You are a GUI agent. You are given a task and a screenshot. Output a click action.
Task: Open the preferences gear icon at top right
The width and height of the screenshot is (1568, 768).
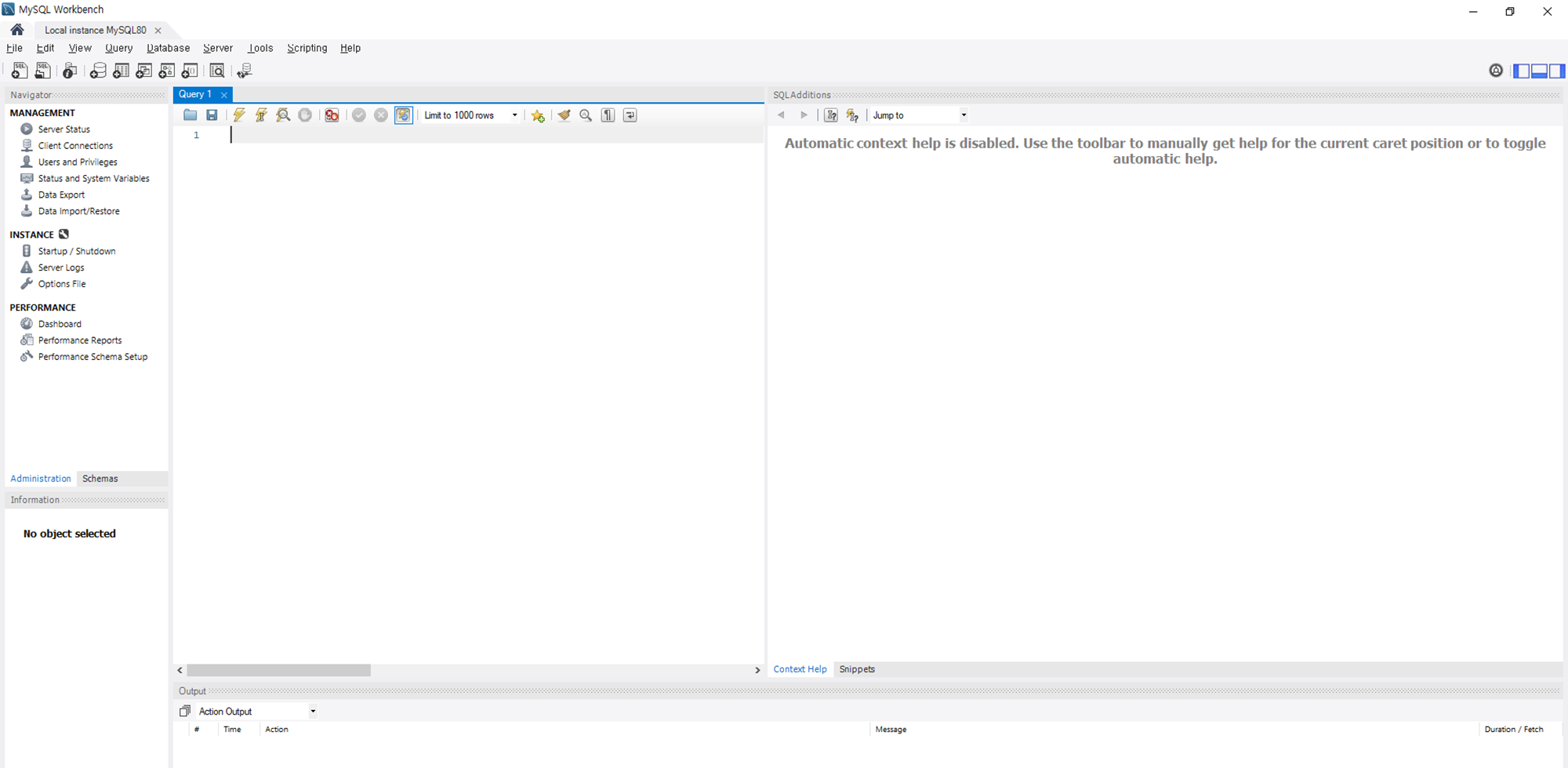[x=1496, y=71]
